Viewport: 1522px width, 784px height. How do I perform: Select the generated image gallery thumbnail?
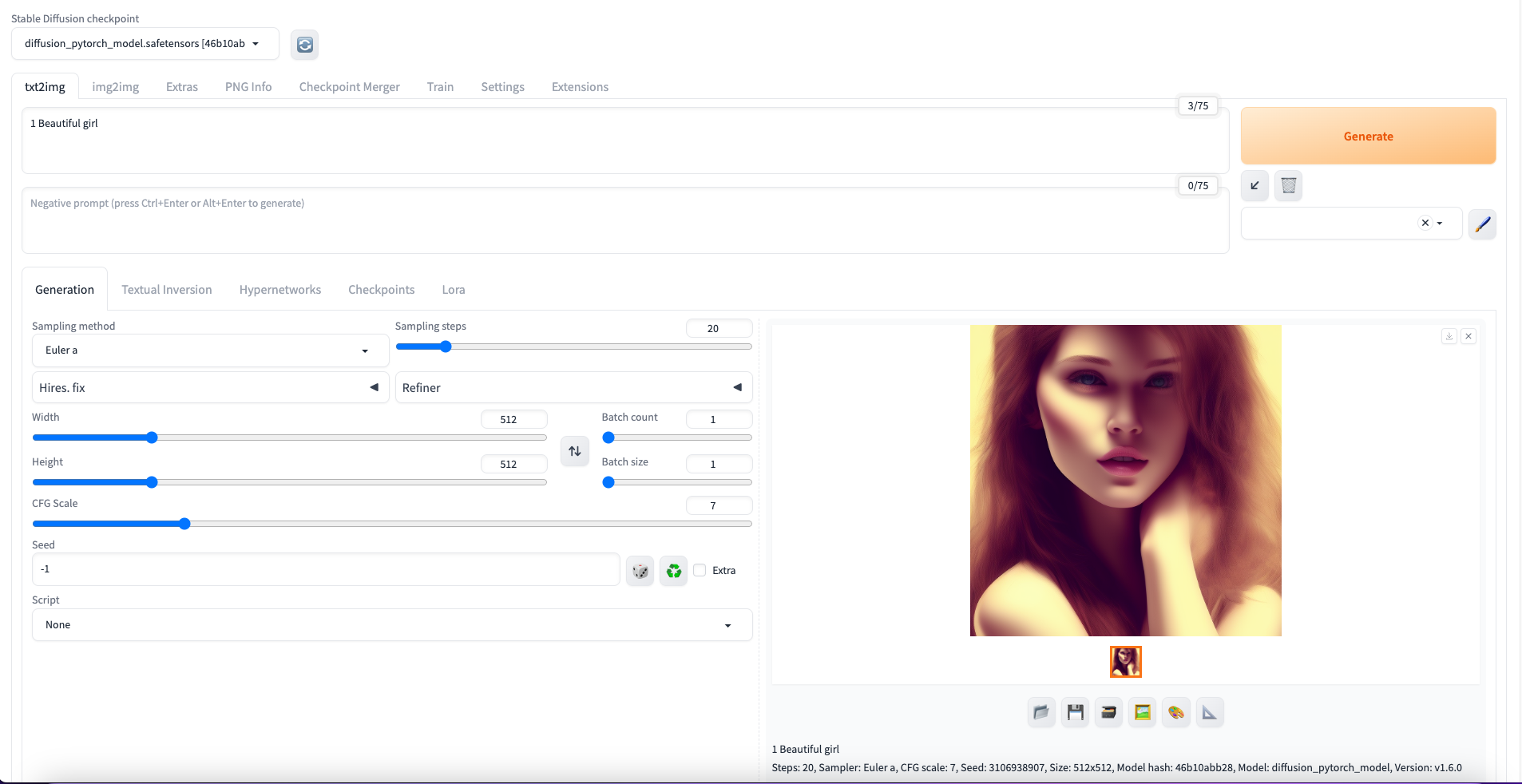1125,662
